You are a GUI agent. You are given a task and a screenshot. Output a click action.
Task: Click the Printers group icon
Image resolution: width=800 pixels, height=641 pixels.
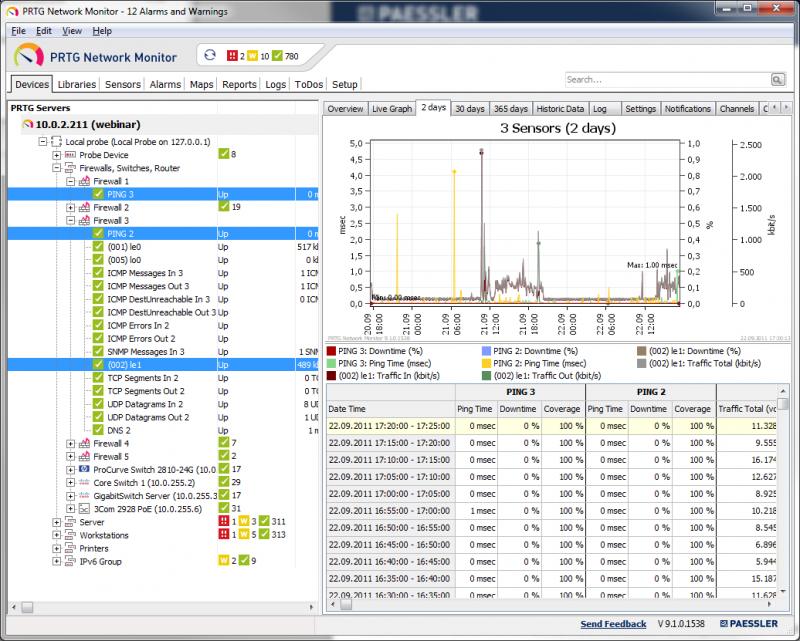[x=70, y=548]
